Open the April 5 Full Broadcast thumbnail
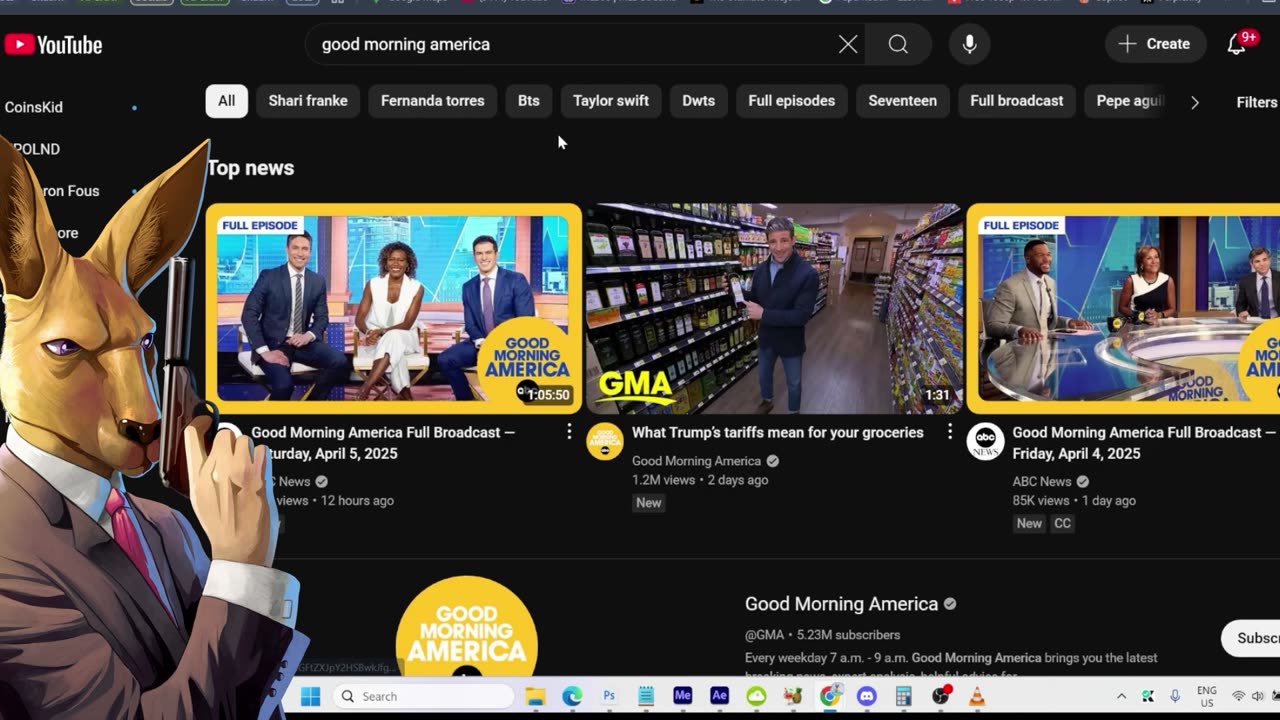The image size is (1280, 720). tap(394, 308)
